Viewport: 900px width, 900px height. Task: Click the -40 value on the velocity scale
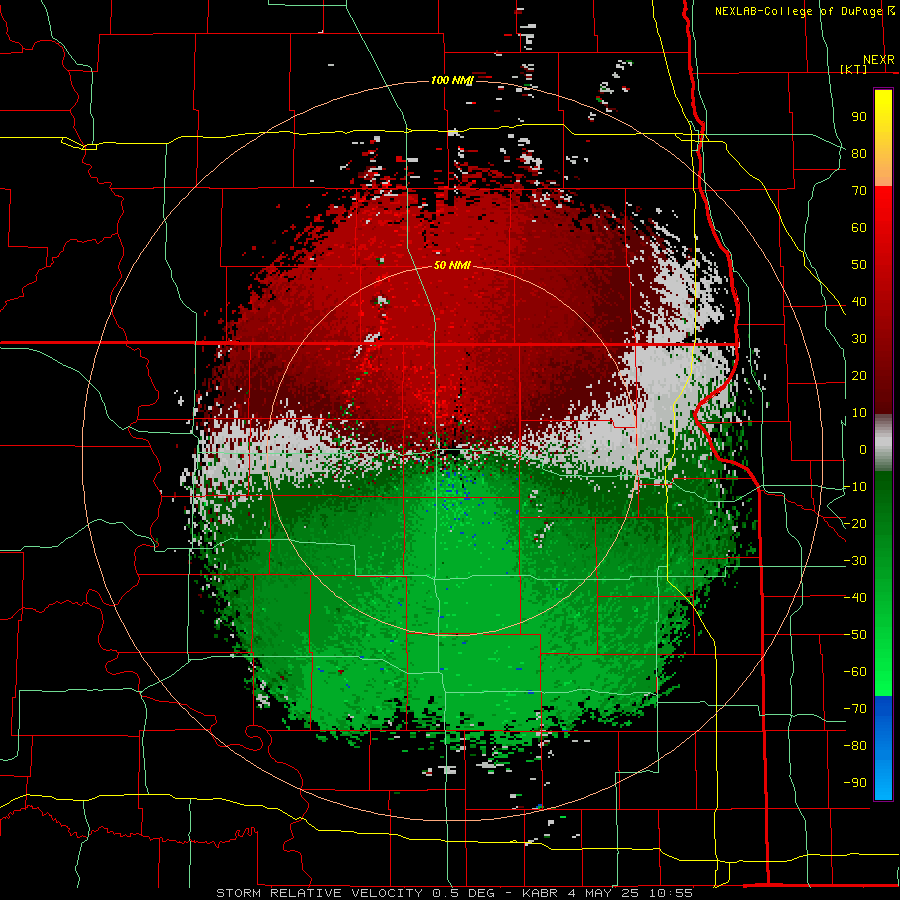855,598
